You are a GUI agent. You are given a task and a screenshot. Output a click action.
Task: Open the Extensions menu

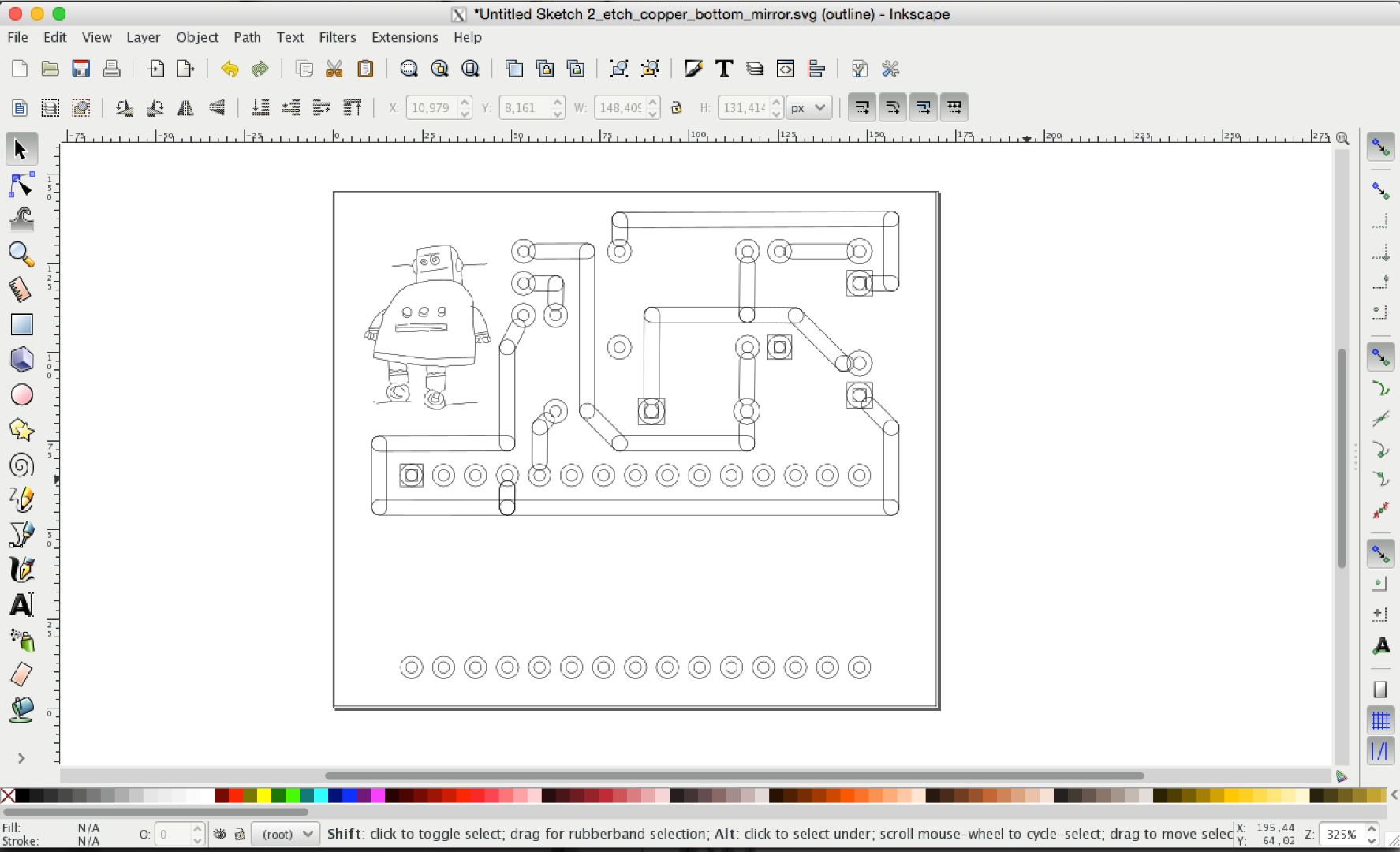click(x=405, y=37)
